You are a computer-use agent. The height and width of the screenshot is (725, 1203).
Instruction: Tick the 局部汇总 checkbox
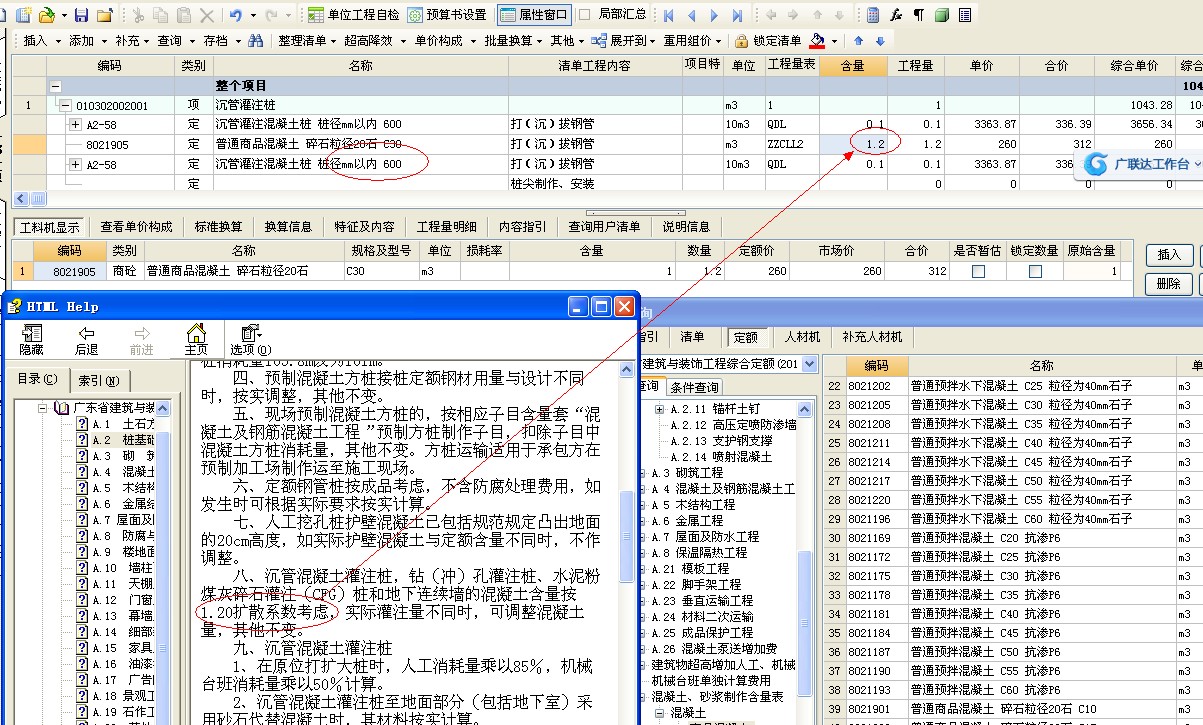[x=584, y=15]
